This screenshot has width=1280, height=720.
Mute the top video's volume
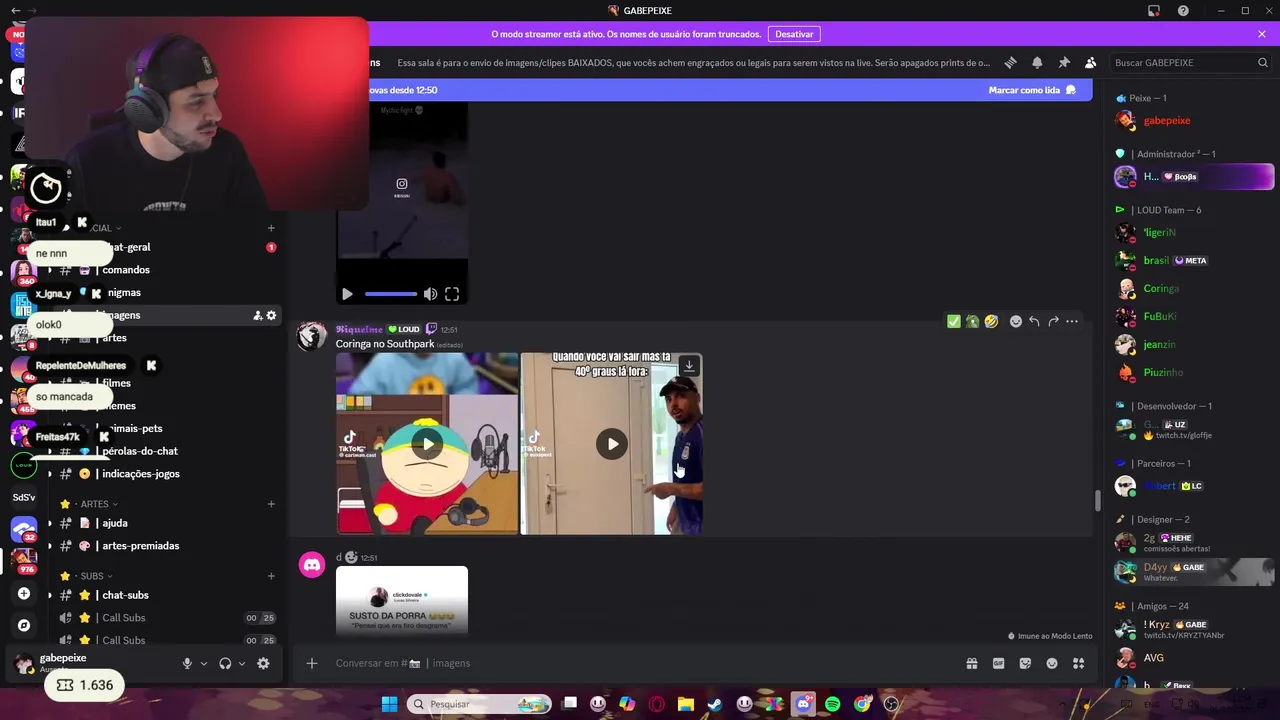430,294
